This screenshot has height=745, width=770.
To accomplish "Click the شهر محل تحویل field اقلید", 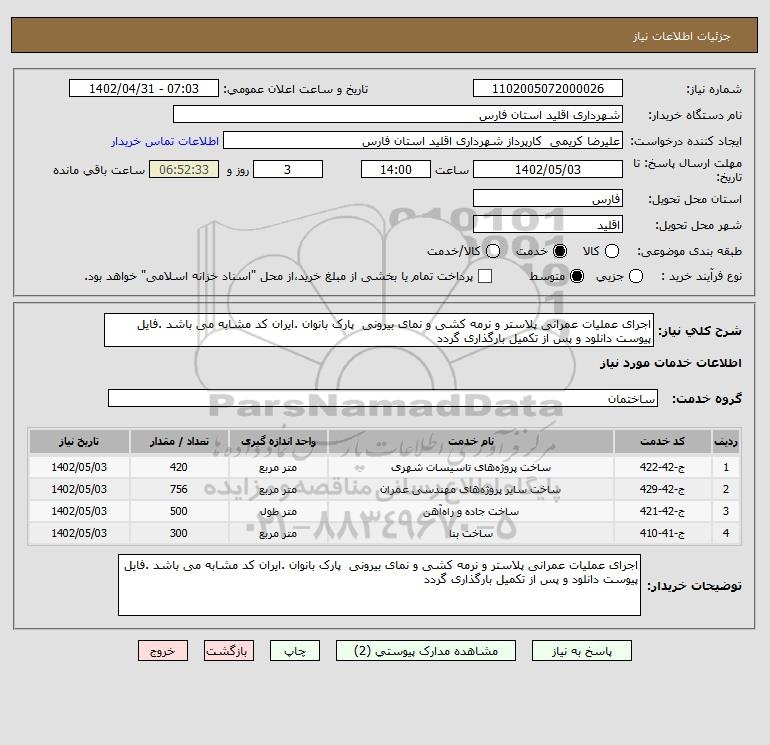I will click(x=548, y=225).
